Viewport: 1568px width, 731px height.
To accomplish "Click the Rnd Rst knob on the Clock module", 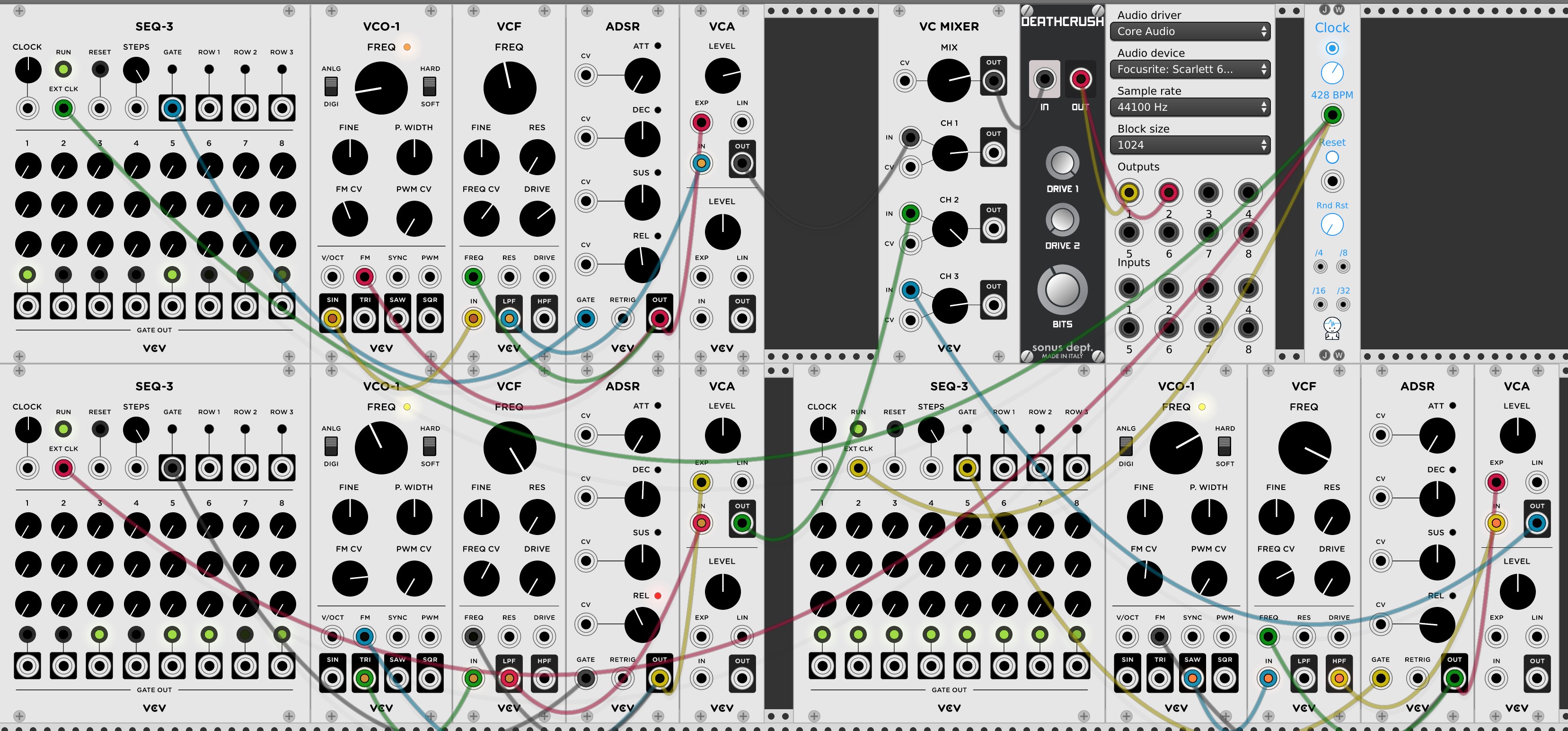I will click(1332, 225).
